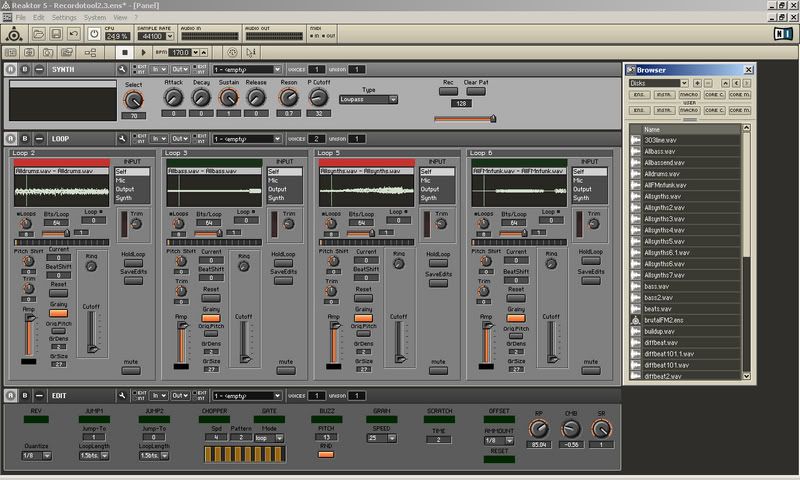Open an ensemble with the folder icon

point(38,34)
